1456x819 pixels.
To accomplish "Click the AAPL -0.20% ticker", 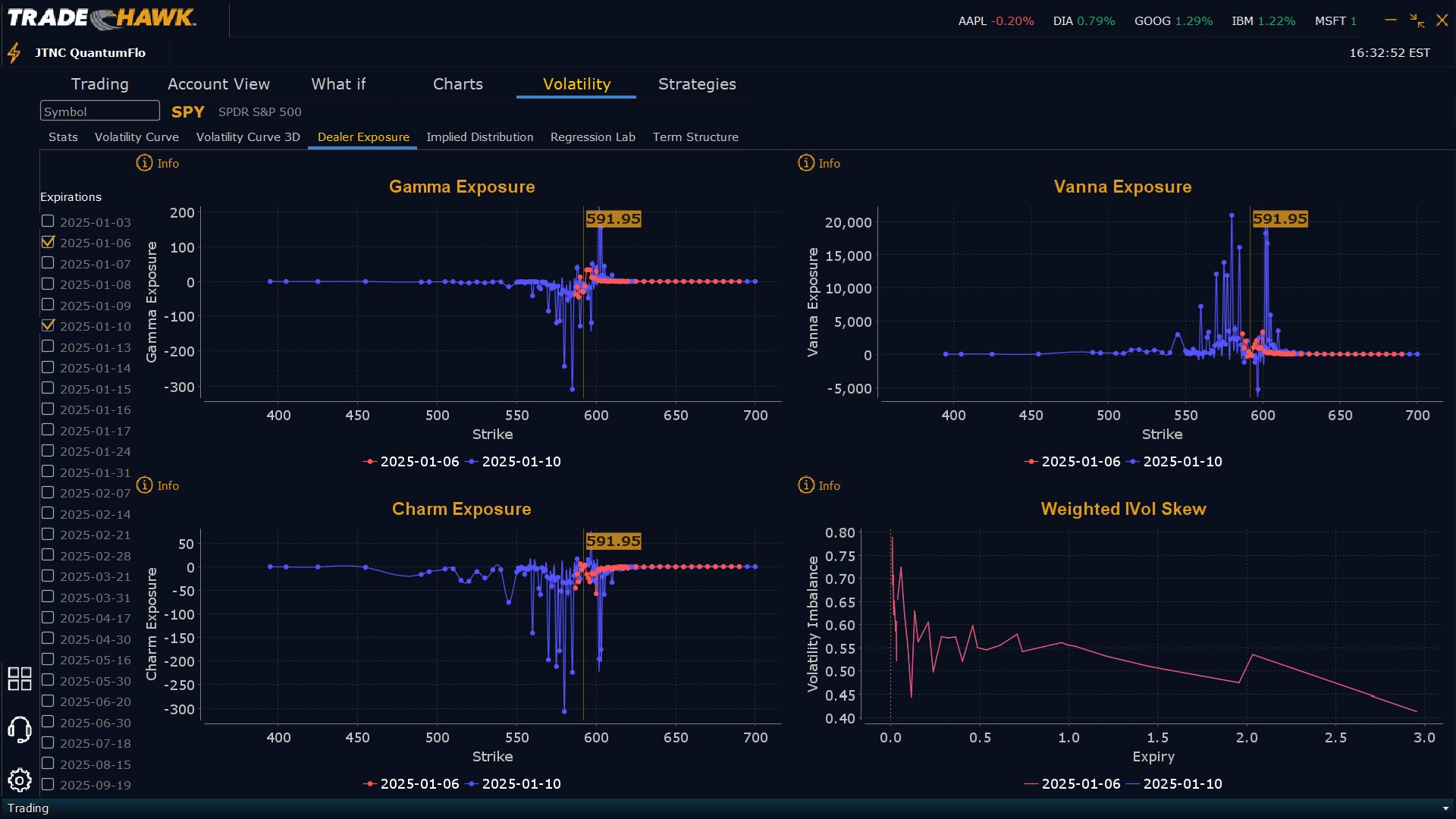I will tap(996, 21).
